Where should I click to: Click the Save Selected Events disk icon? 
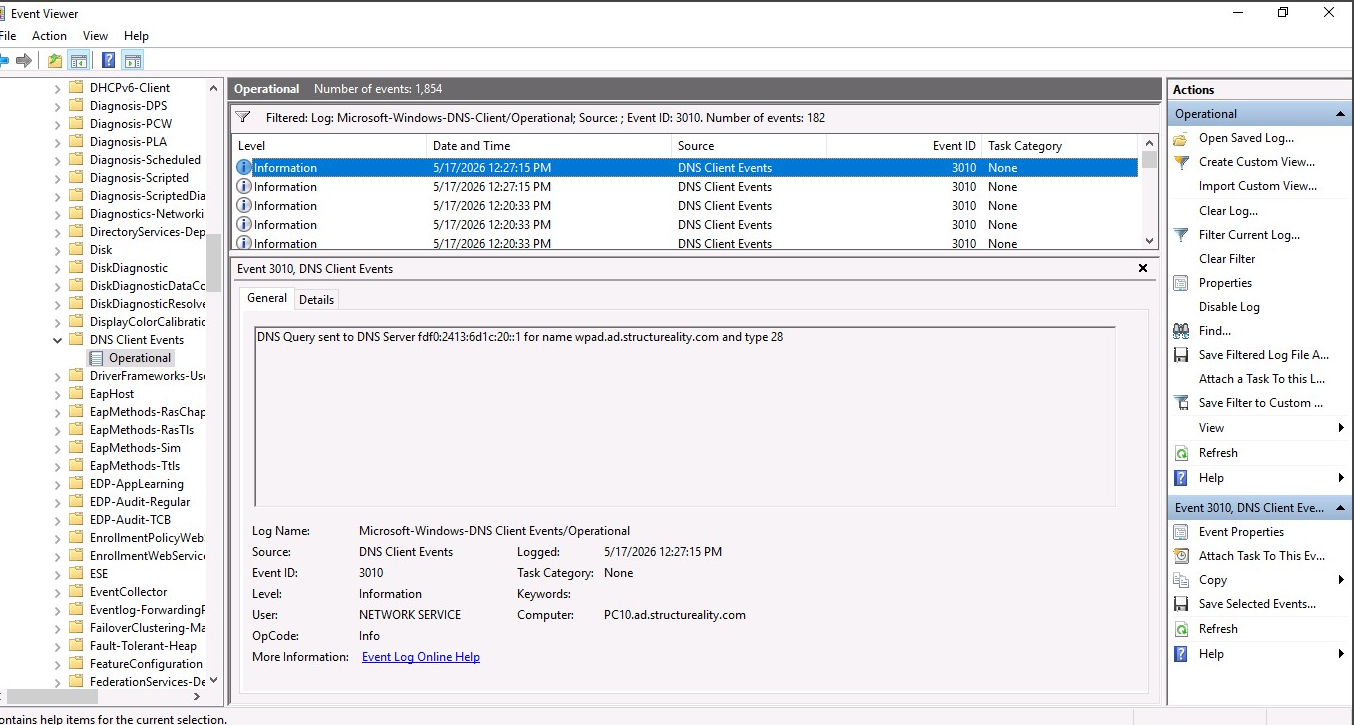coord(1181,604)
